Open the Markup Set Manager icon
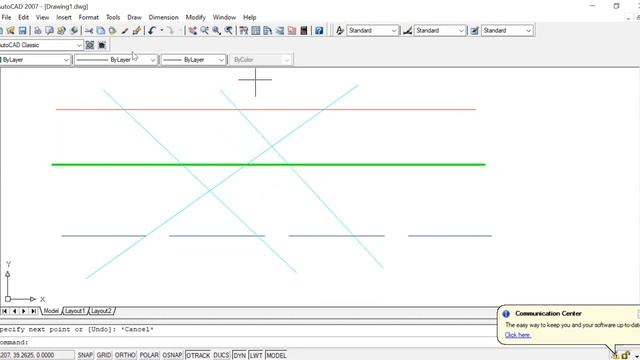The image size is (640, 360). (292, 31)
